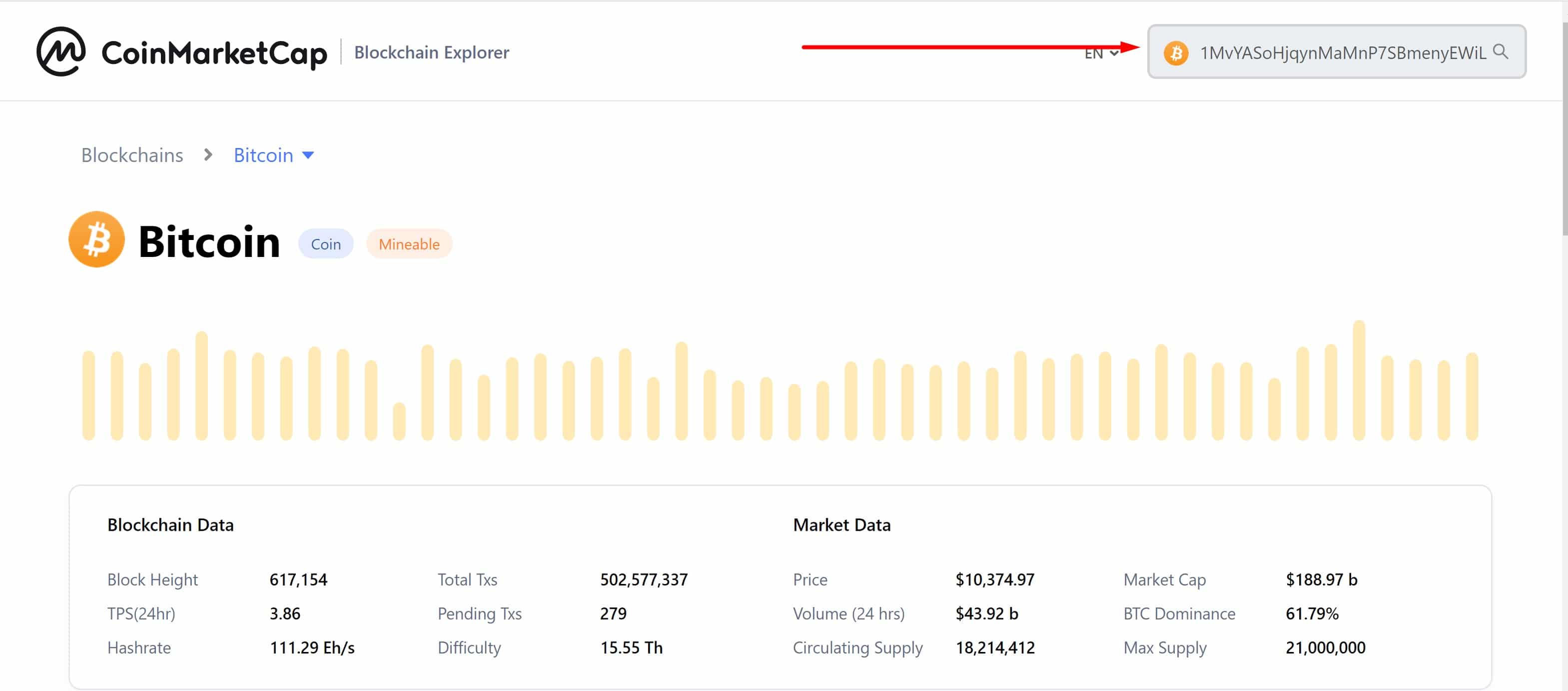The image size is (1568, 691).
Task: Click the breadcrumb chevron separator
Action: pyautogui.click(x=208, y=155)
